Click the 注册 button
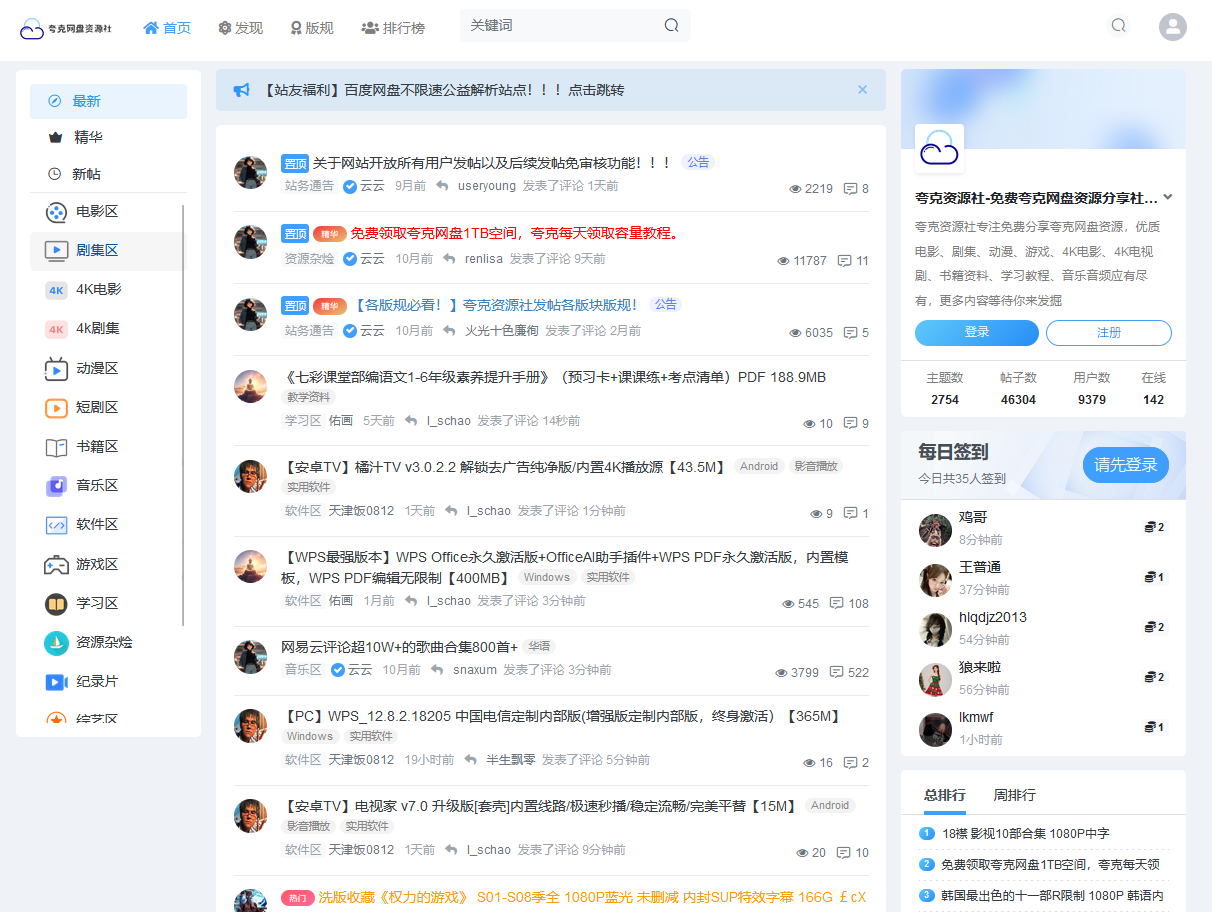 pos(1109,333)
